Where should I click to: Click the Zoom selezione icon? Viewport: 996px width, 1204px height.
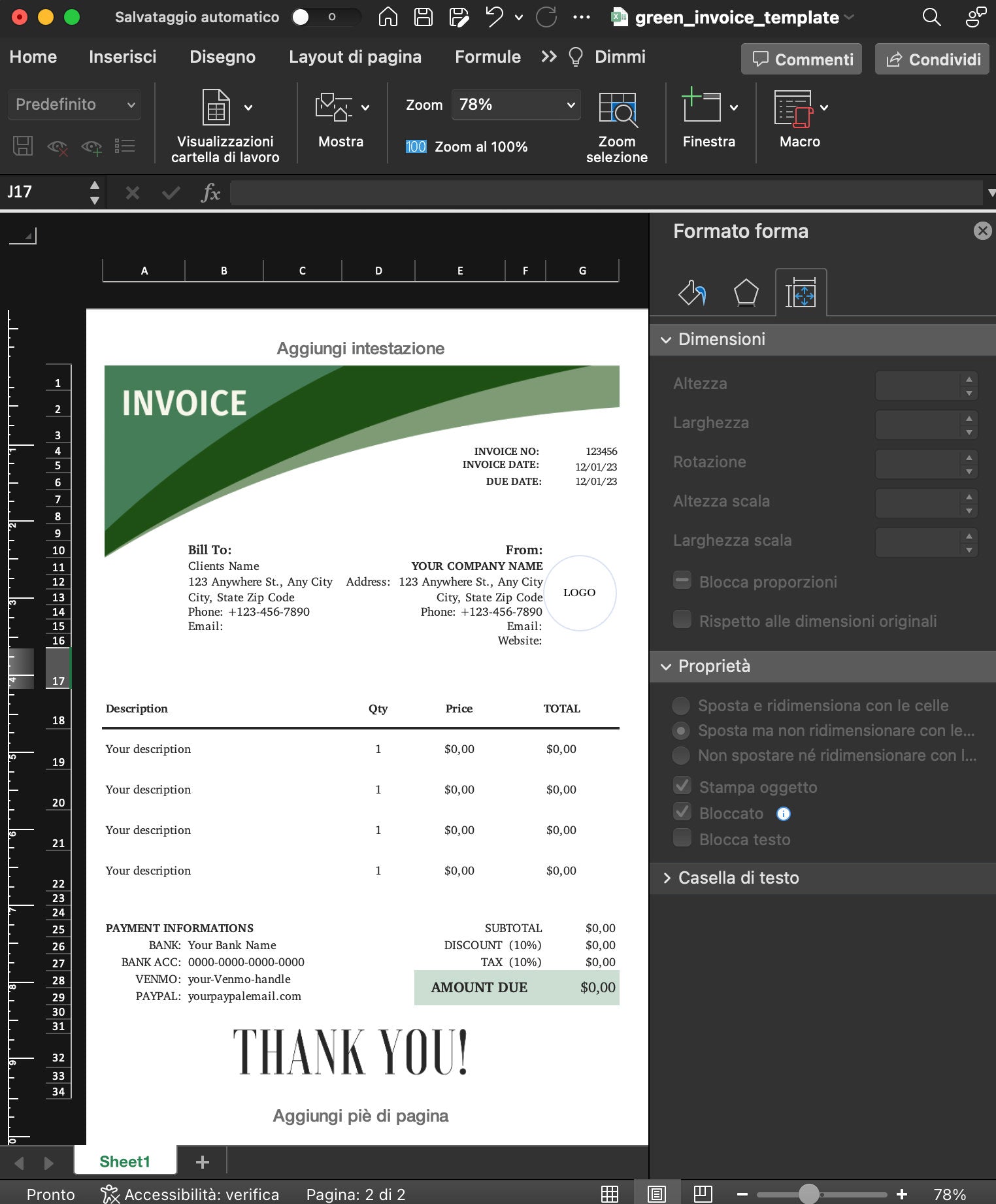[617, 109]
